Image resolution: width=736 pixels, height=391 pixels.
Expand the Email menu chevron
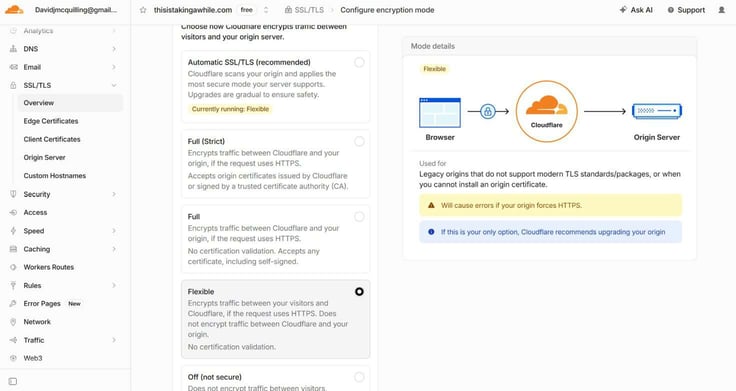click(114, 67)
